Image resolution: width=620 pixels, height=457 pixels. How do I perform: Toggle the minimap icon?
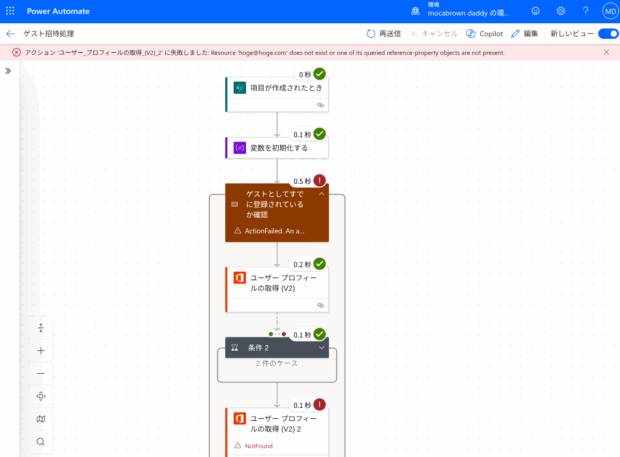tap(41, 419)
